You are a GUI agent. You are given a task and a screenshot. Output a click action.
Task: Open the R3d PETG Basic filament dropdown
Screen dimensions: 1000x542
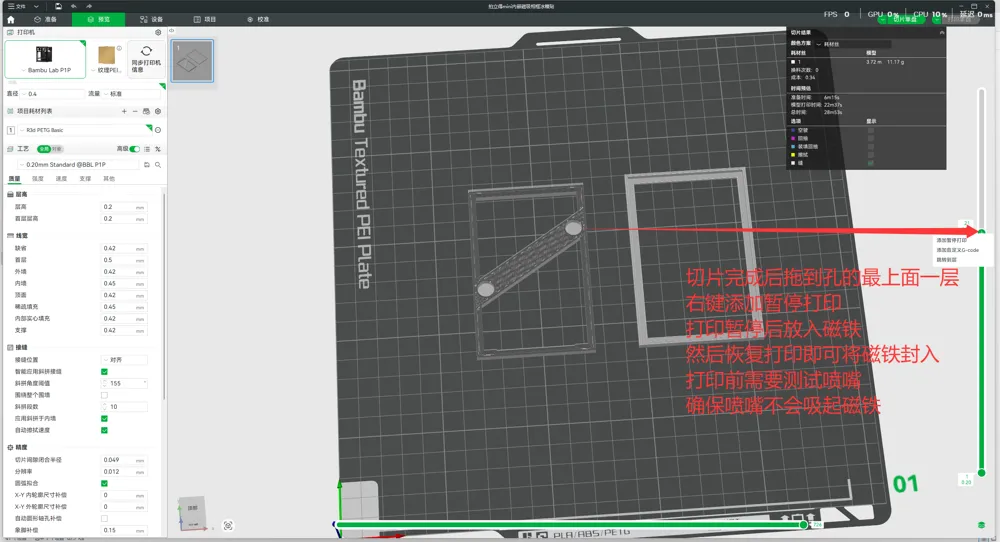pyautogui.click(x=85, y=130)
